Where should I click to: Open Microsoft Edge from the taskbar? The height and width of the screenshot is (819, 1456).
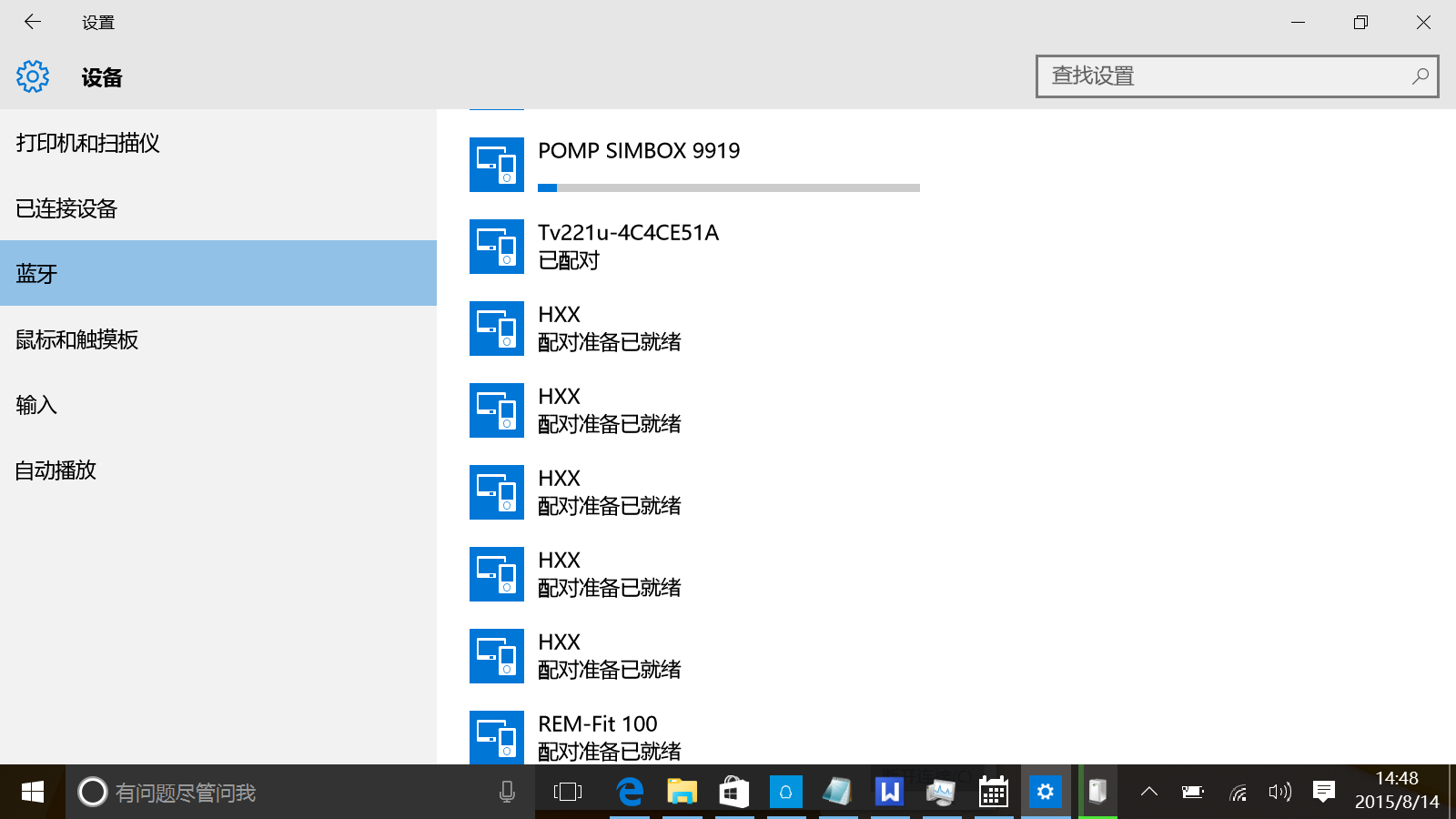(x=630, y=792)
